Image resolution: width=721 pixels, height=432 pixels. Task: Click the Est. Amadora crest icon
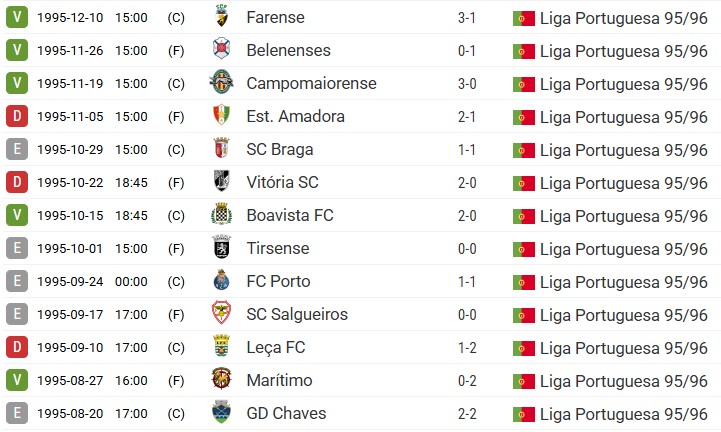coord(221,116)
